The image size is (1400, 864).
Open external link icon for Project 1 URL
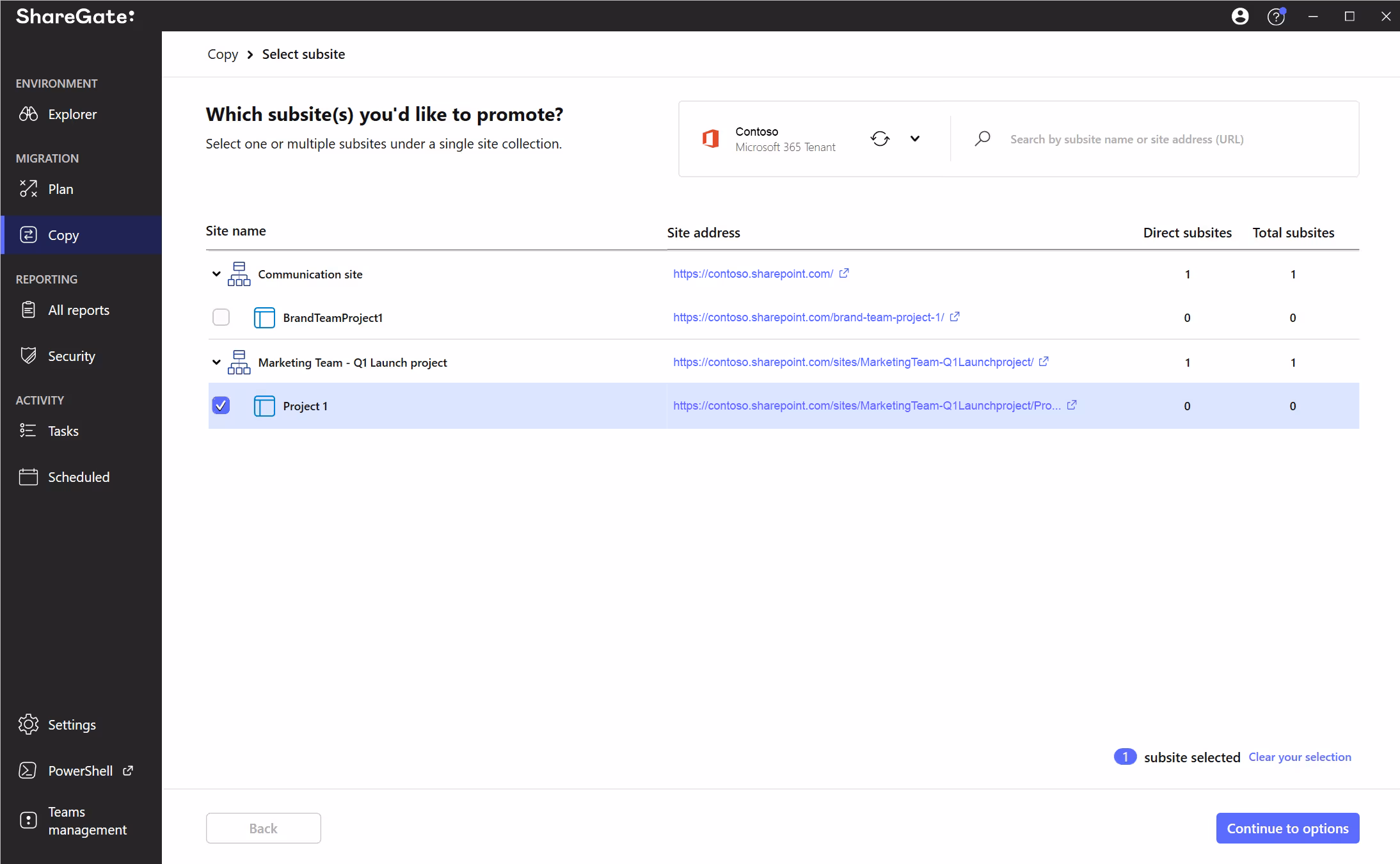tap(1072, 405)
